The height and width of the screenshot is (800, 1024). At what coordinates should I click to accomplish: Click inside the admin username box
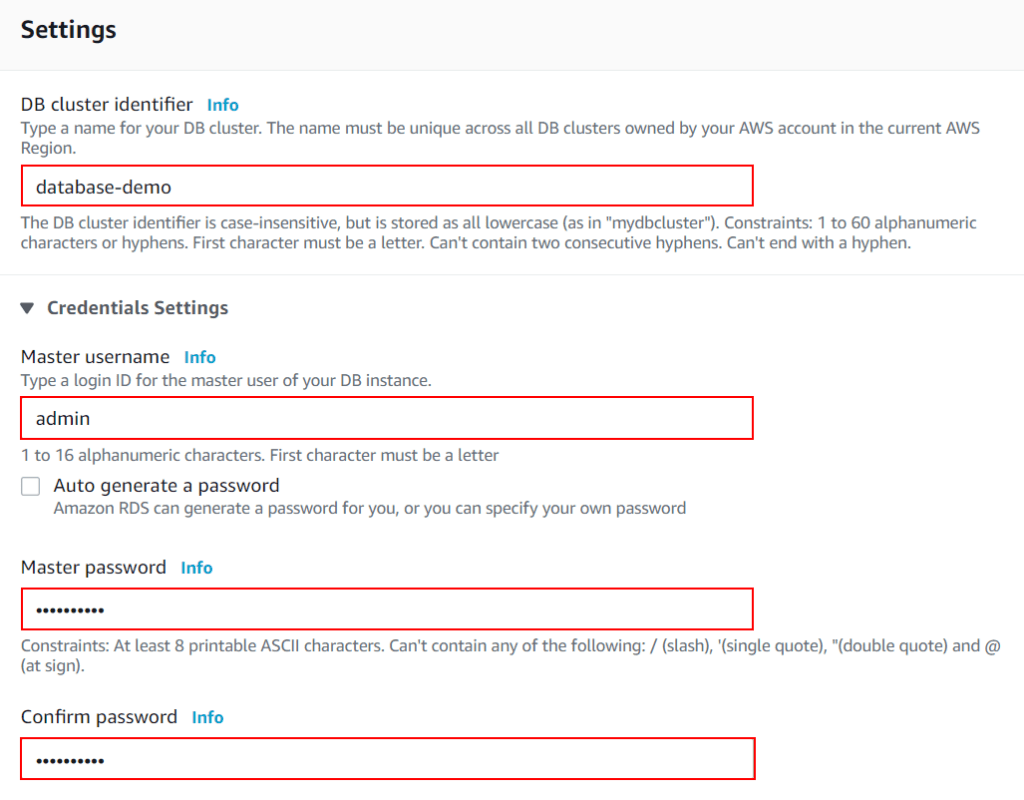pyautogui.click(x=387, y=418)
